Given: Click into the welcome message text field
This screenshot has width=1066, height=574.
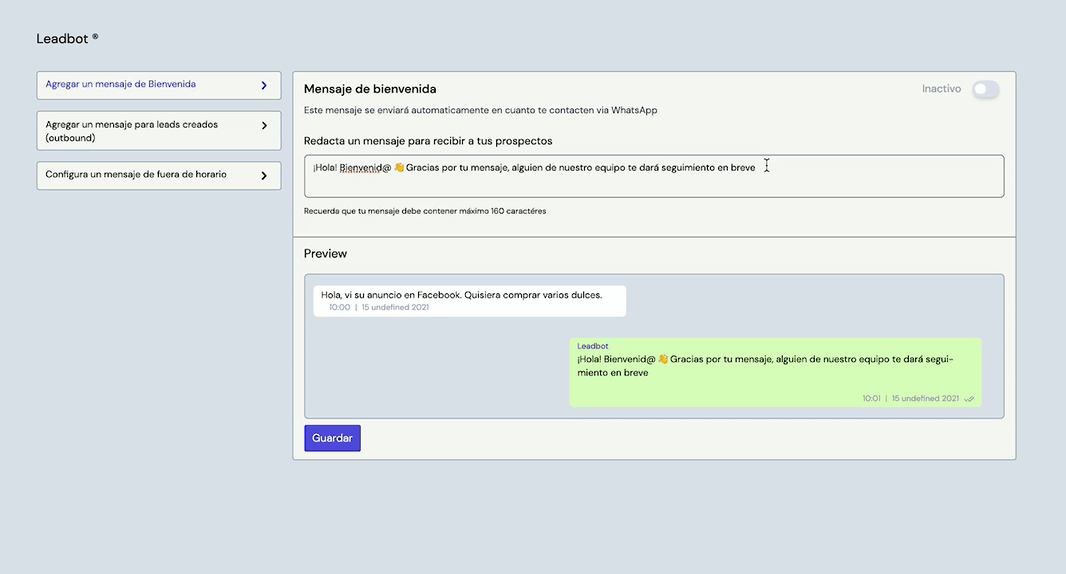Looking at the screenshot, I should (653, 176).
